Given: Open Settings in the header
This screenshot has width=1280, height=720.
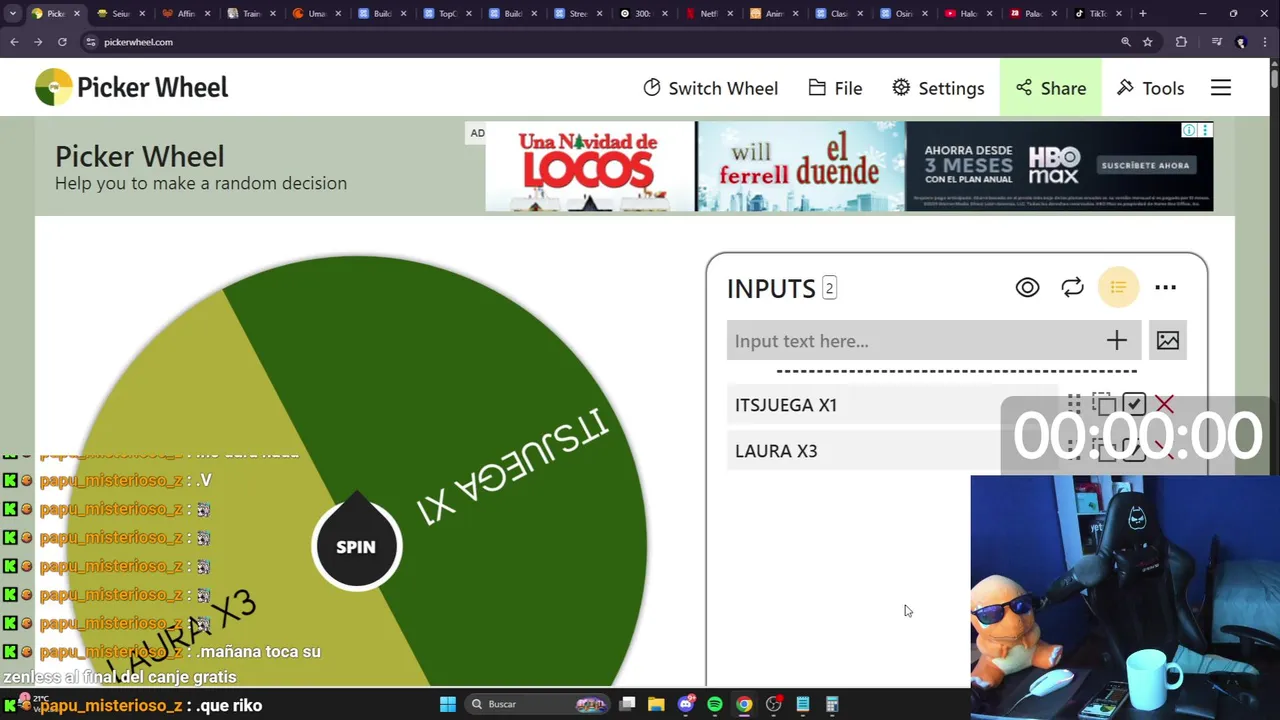Looking at the screenshot, I should pos(938,88).
